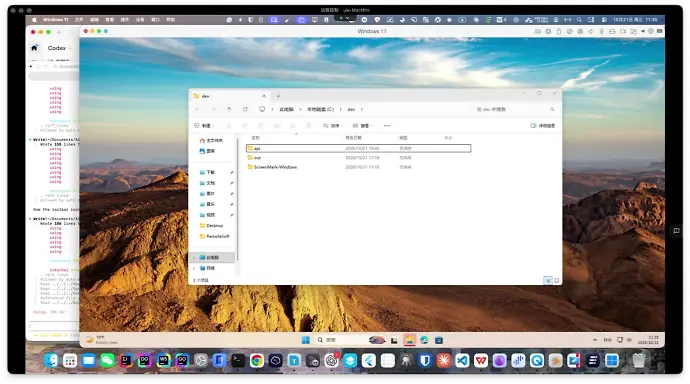Open WebStorm from the macOS dock

[163, 361]
